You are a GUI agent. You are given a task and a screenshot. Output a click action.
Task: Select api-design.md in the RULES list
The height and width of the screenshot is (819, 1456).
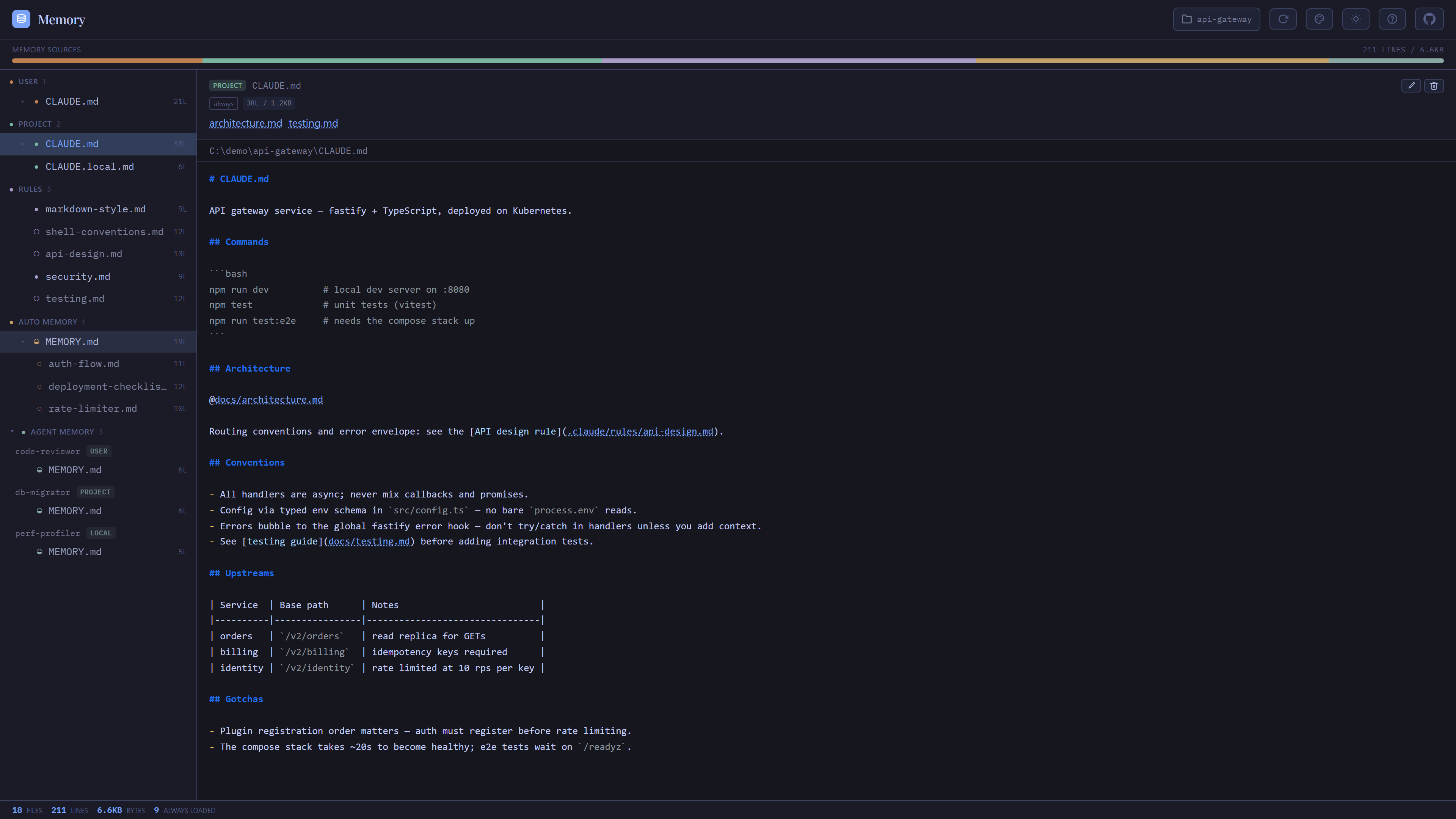coord(98,254)
